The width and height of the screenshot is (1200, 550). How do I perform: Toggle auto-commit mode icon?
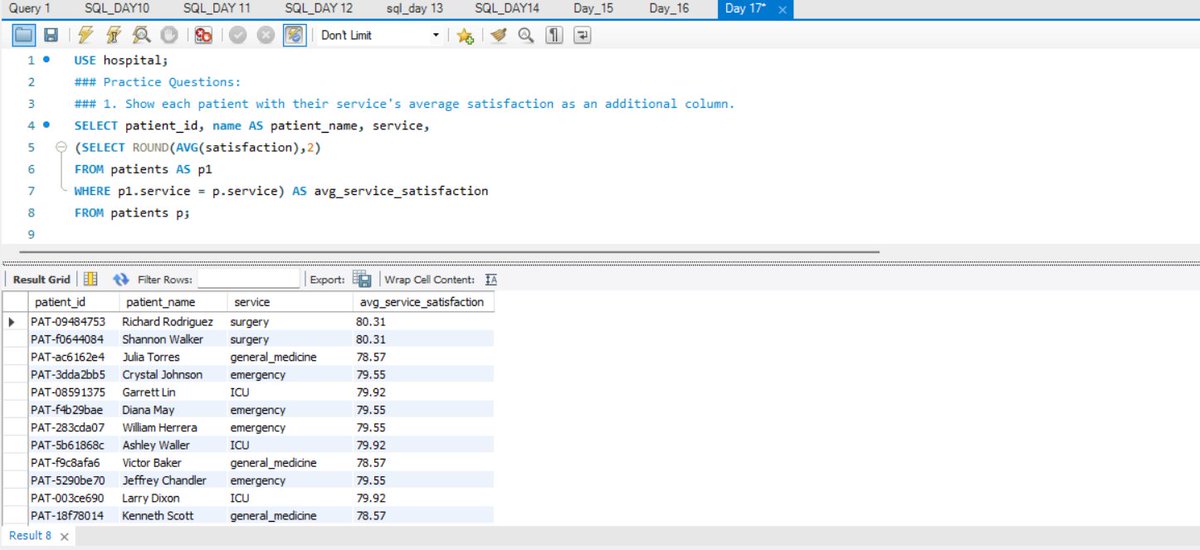(x=294, y=35)
